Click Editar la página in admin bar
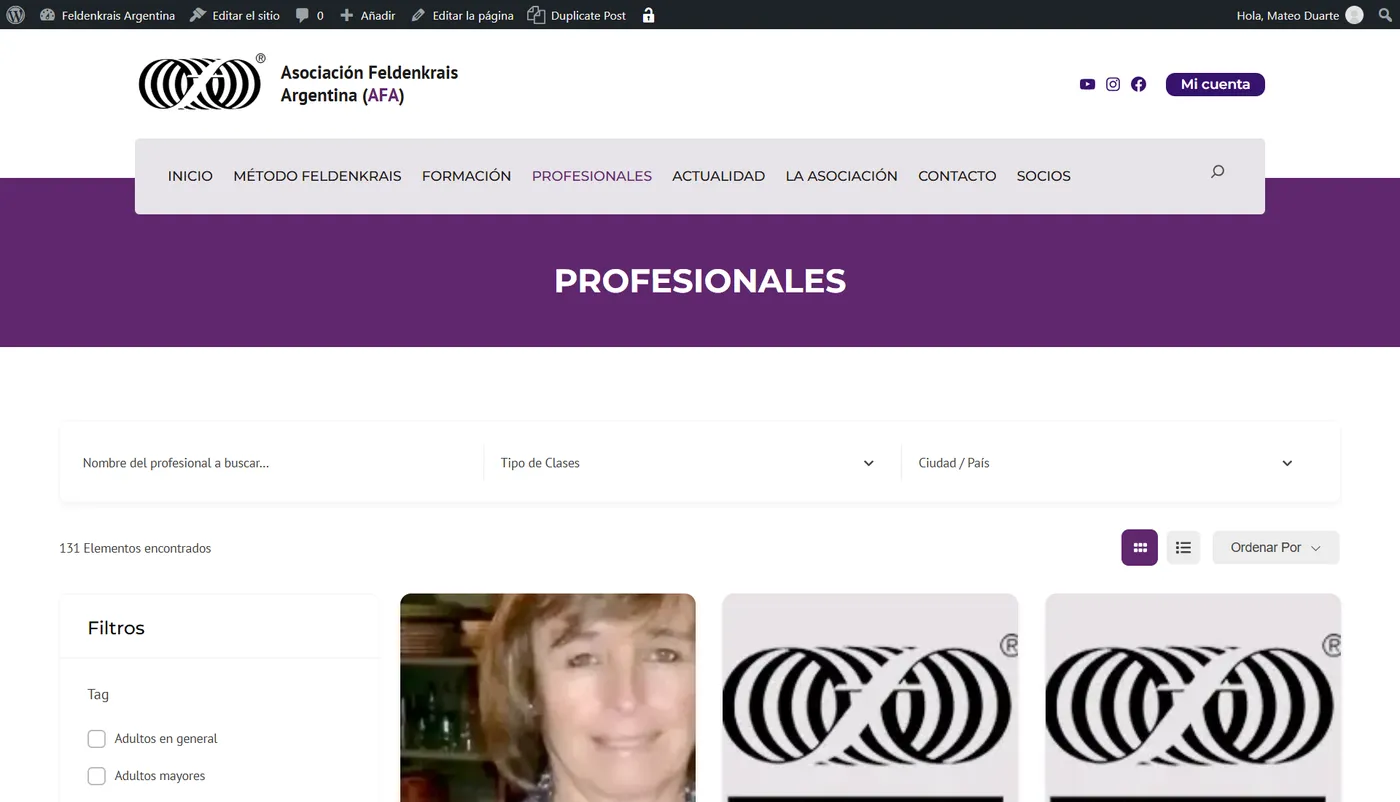The image size is (1400, 802). (462, 15)
